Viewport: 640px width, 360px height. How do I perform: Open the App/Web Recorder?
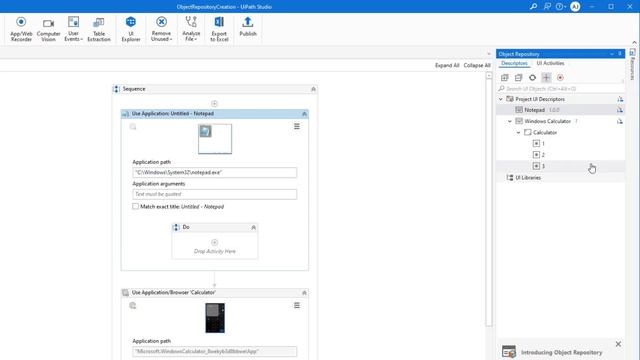[21, 29]
